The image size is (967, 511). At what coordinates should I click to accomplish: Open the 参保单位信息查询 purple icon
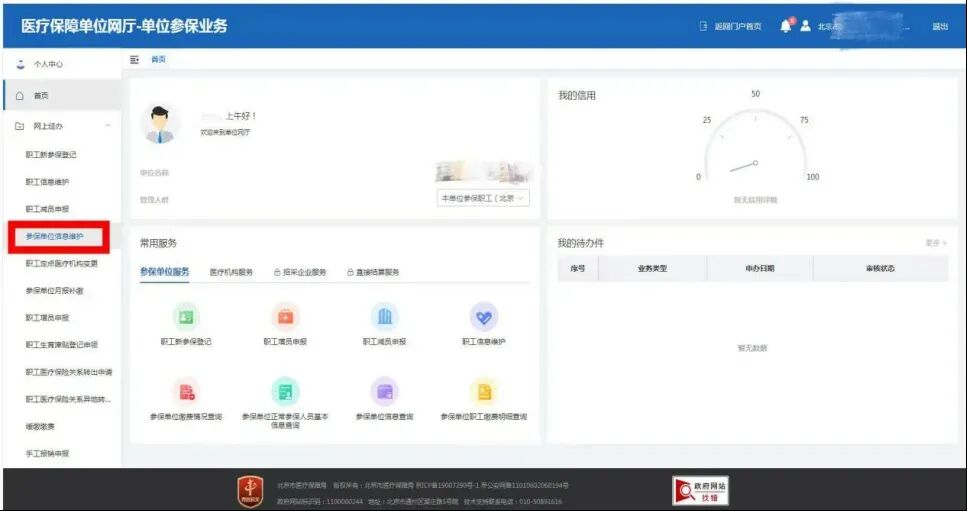pyautogui.click(x=384, y=391)
